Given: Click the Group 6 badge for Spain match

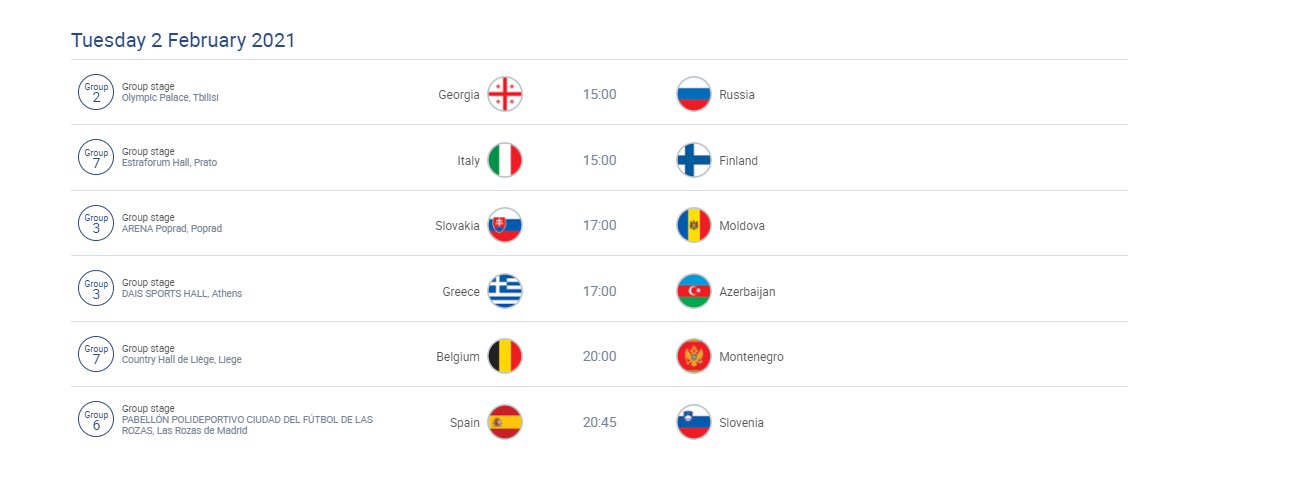Looking at the screenshot, I should 96,419.
